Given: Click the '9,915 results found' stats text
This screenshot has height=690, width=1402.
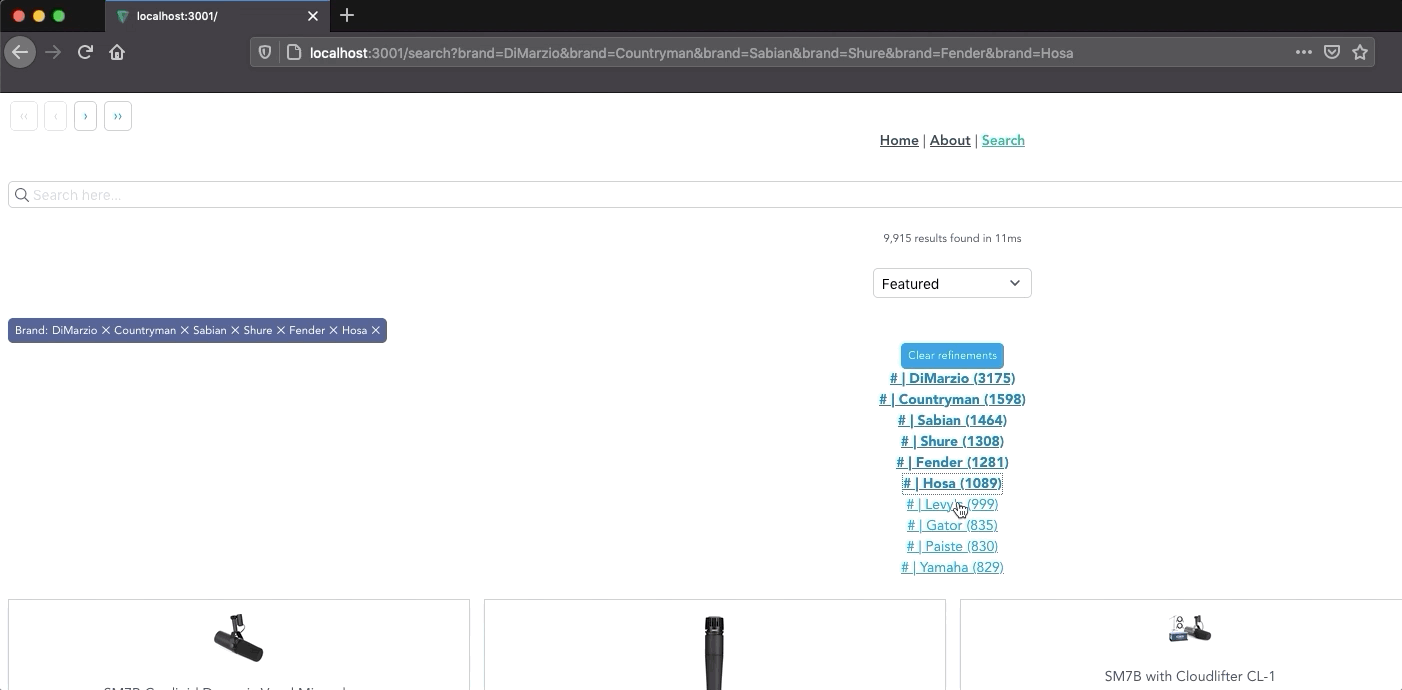Looking at the screenshot, I should (952, 238).
